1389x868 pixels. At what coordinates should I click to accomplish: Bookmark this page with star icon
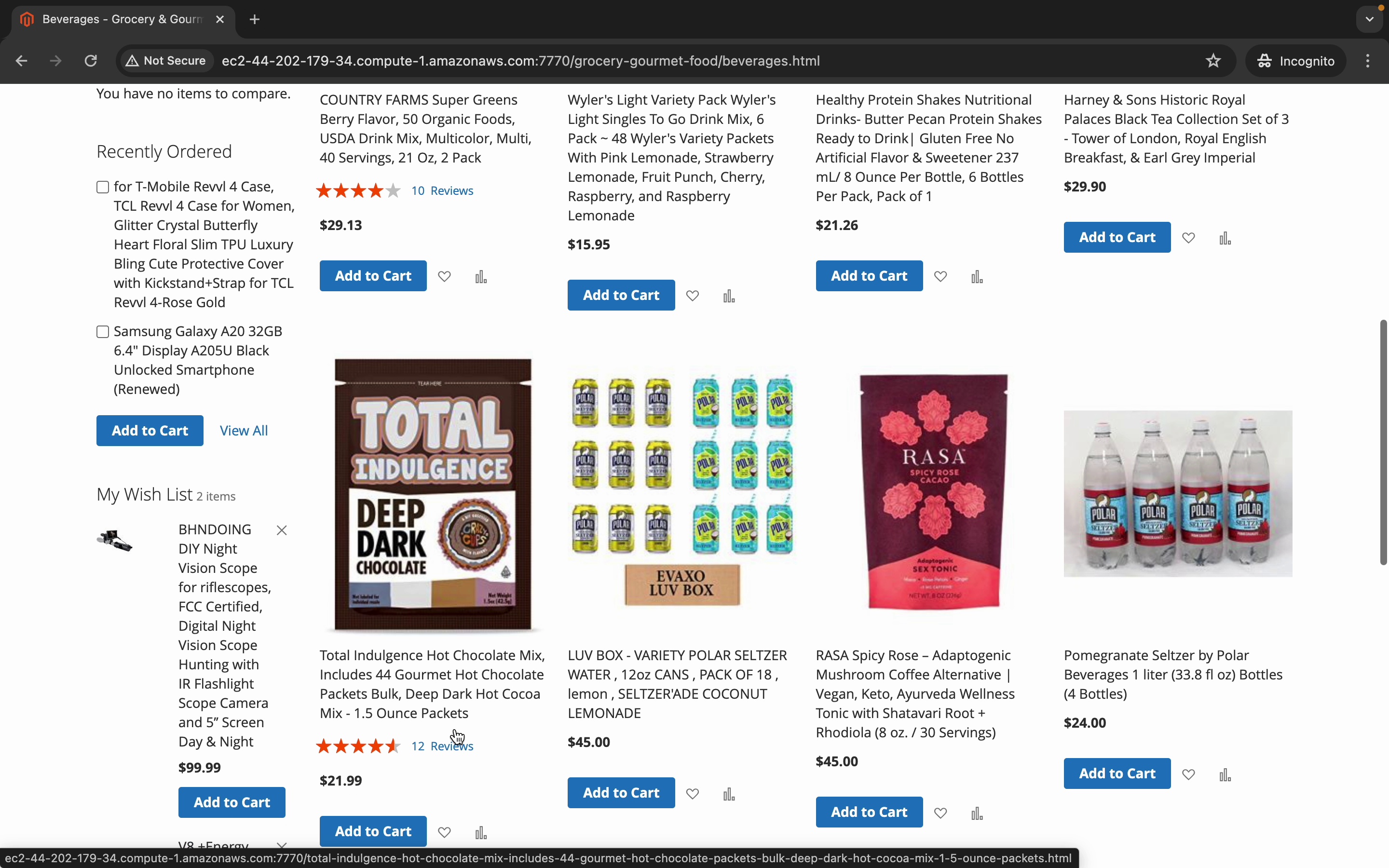pyautogui.click(x=1213, y=61)
